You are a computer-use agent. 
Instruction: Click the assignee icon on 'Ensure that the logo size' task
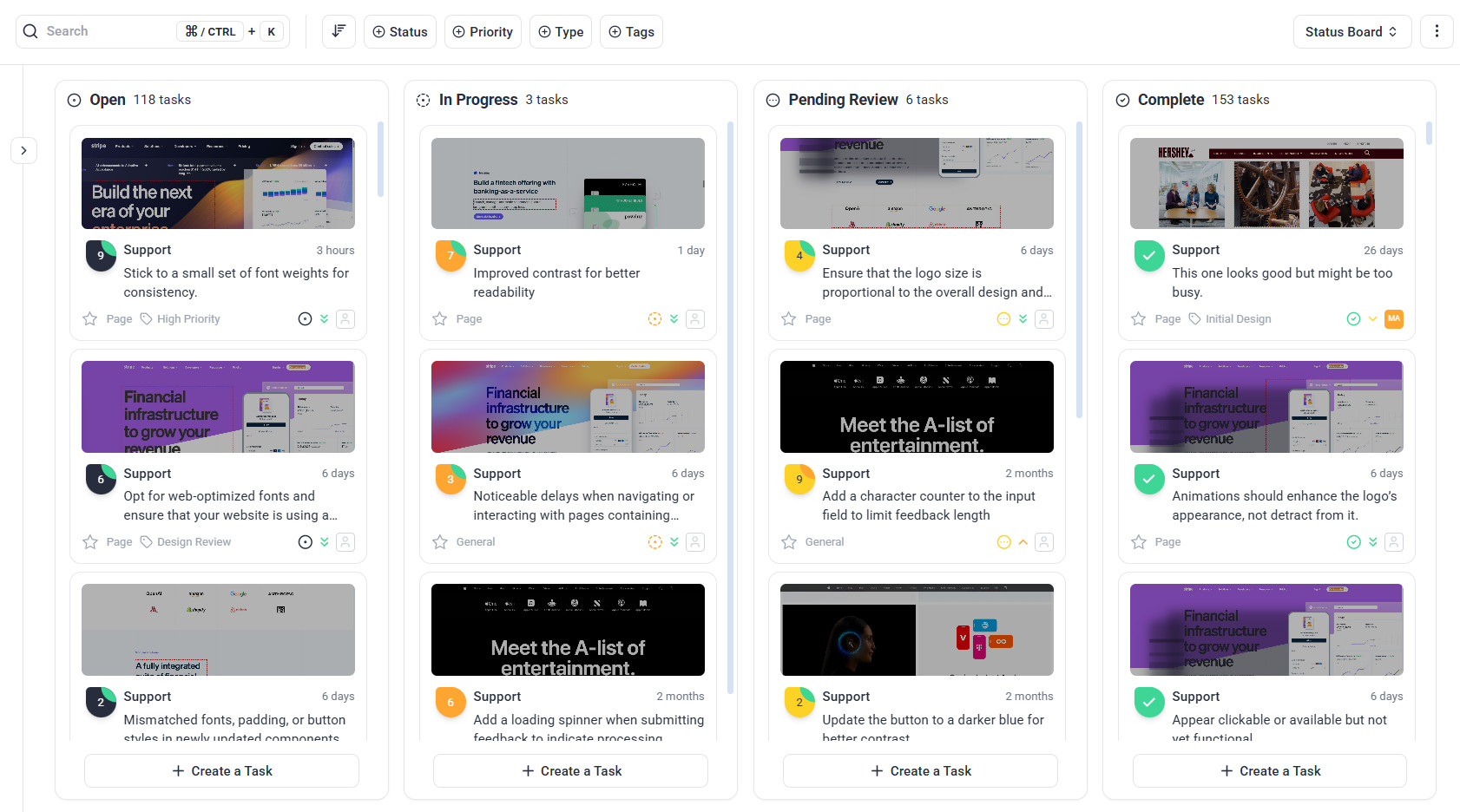coord(1045,319)
